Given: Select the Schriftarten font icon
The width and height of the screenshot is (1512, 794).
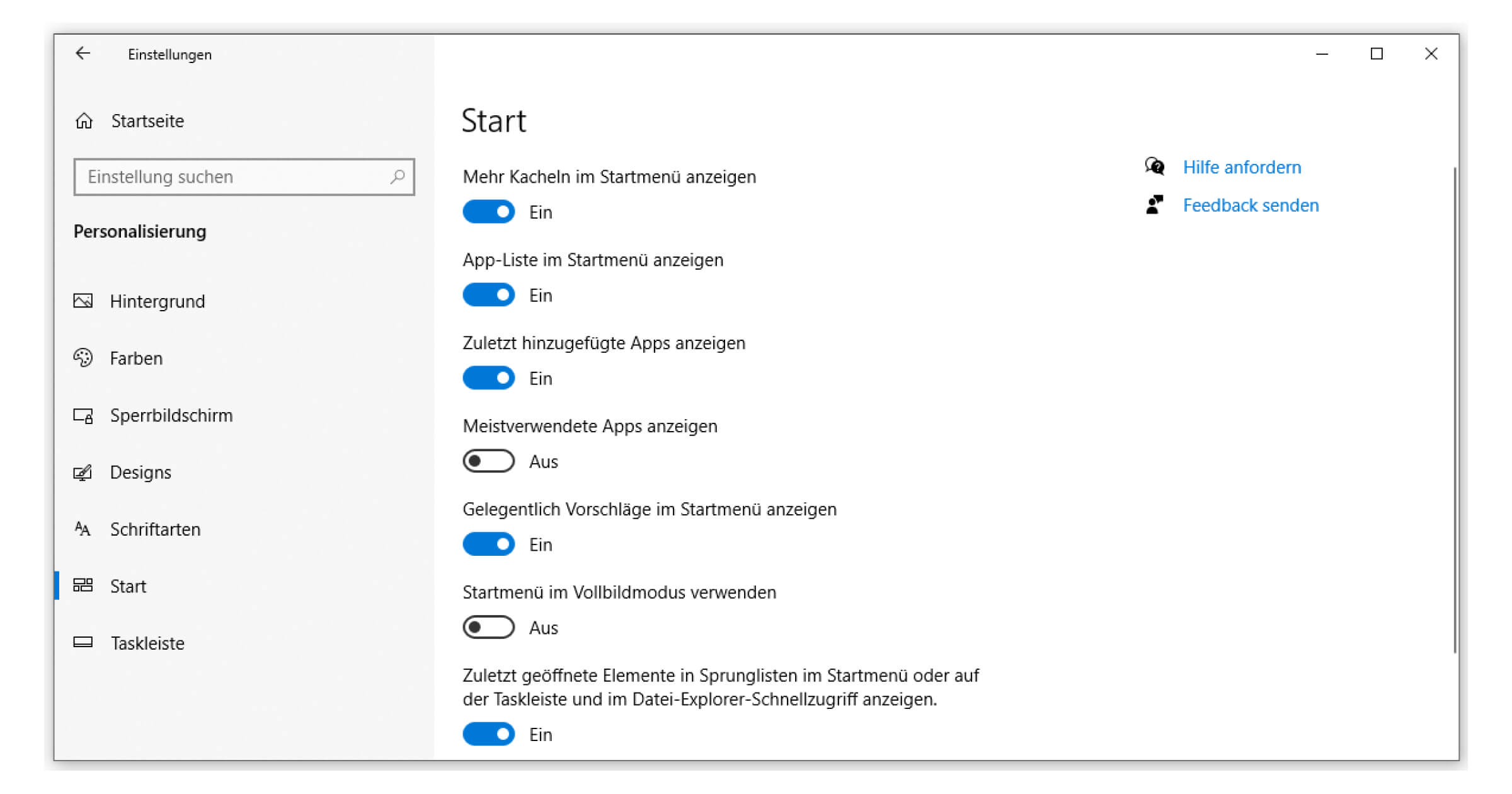Looking at the screenshot, I should pyautogui.click(x=83, y=529).
